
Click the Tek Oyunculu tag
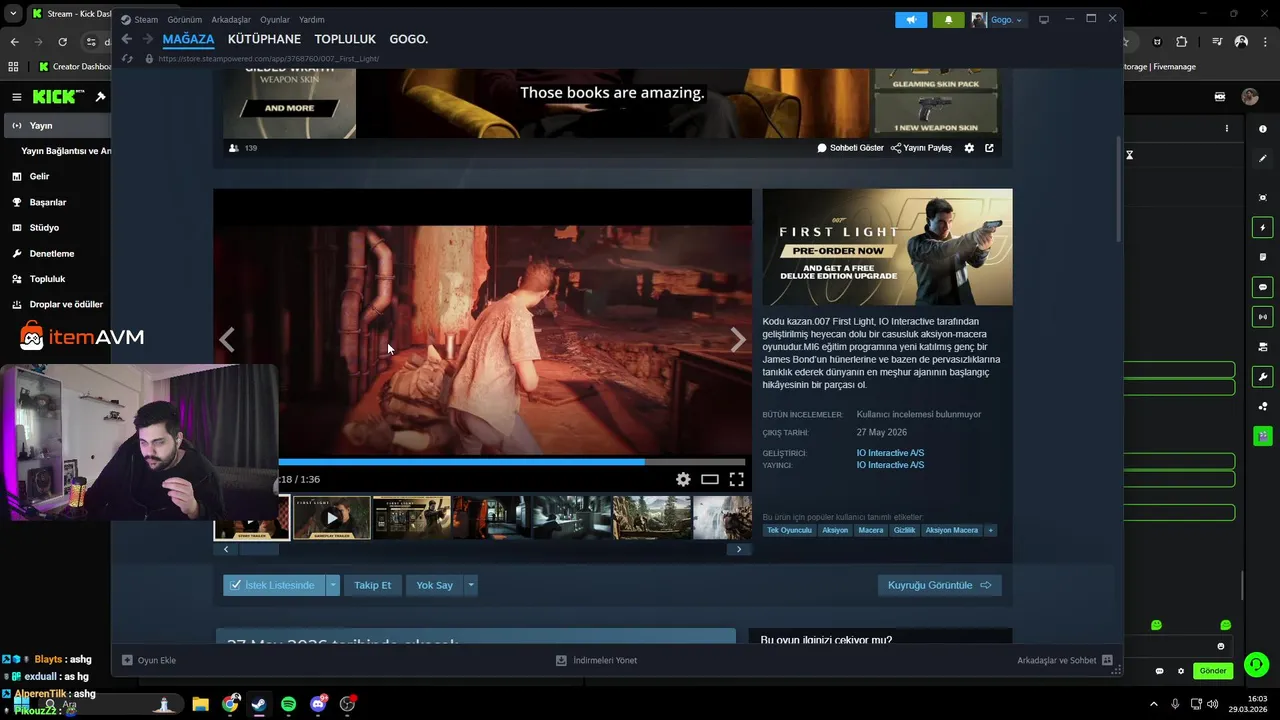(789, 530)
